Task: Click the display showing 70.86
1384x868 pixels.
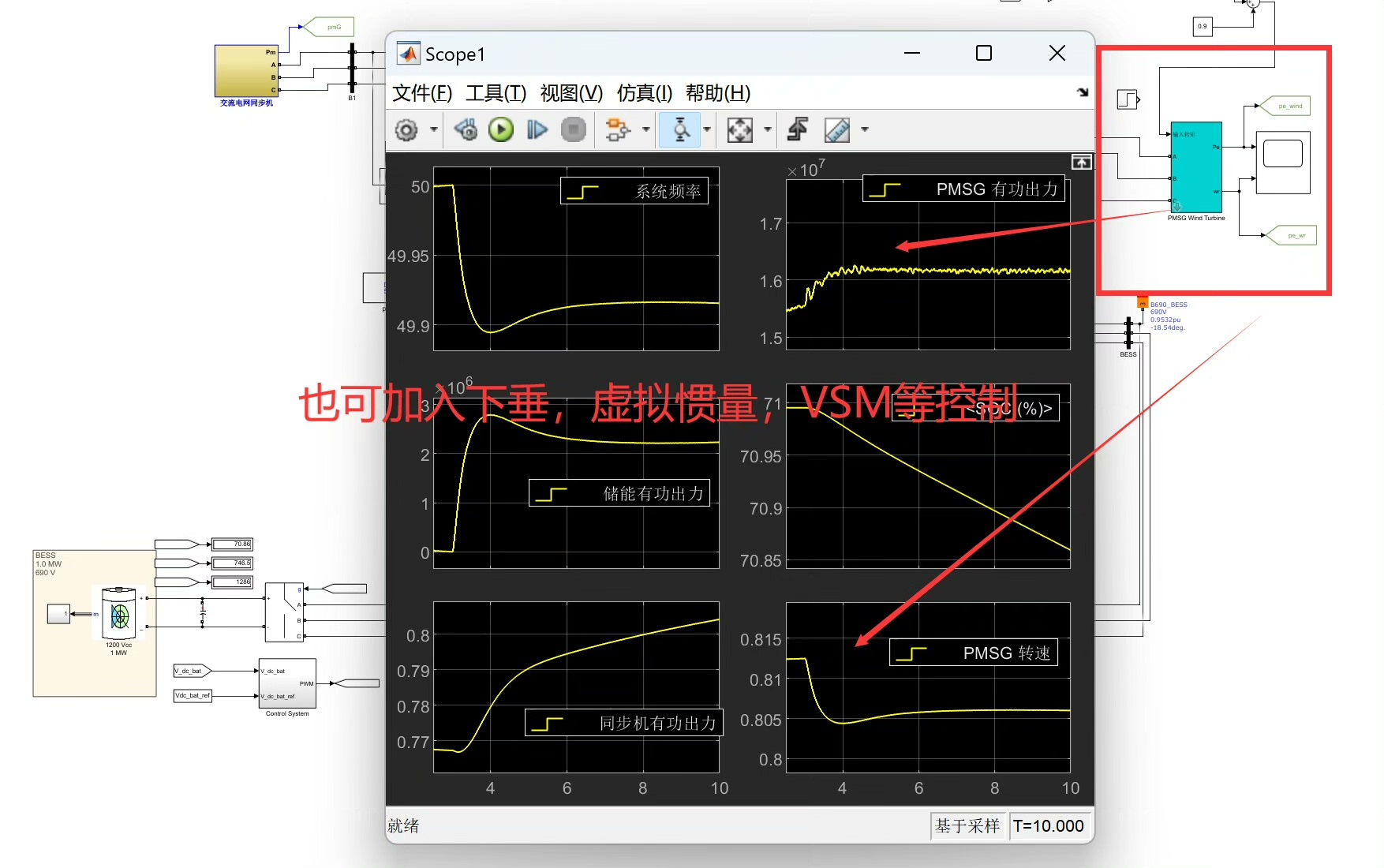Action: 233,544
